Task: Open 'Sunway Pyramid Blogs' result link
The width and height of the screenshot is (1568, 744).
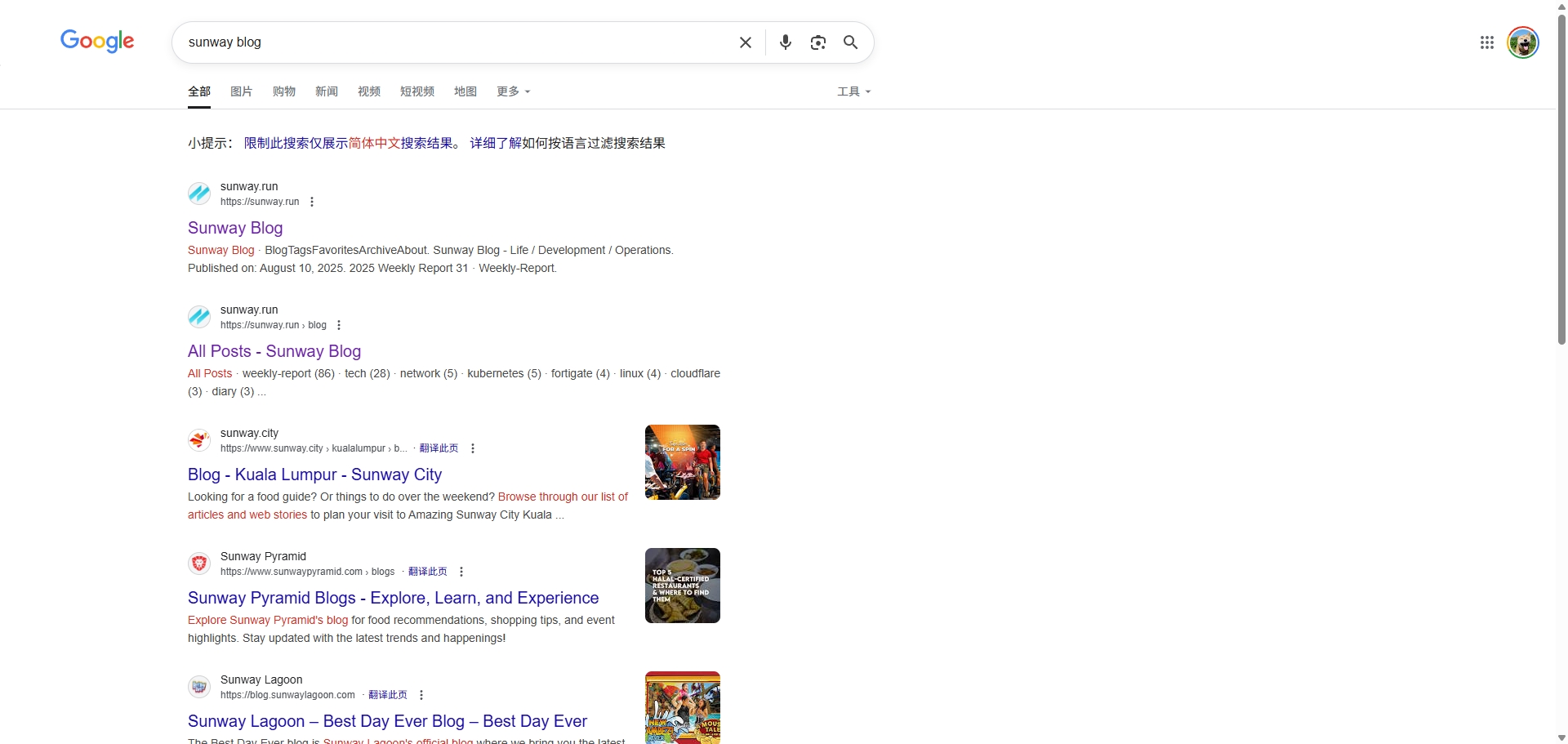Action: coord(393,598)
